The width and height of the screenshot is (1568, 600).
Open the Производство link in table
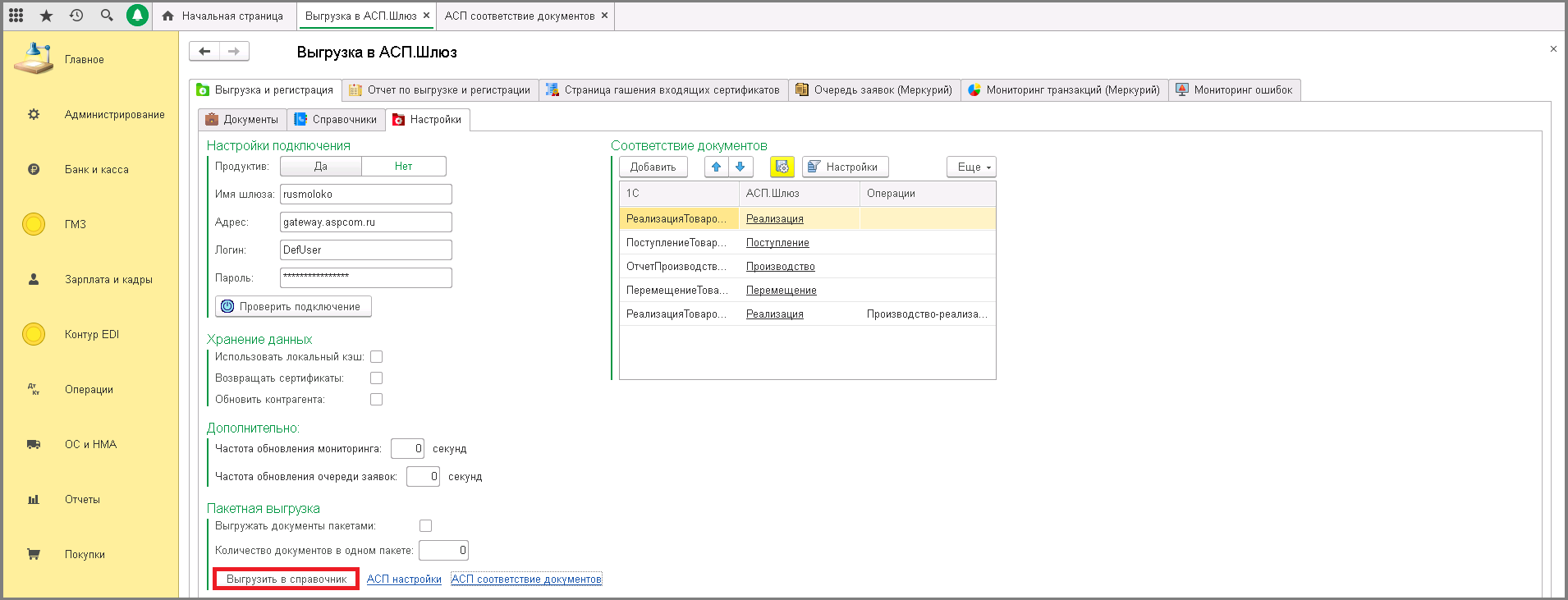pyautogui.click(x=781, y=267)
